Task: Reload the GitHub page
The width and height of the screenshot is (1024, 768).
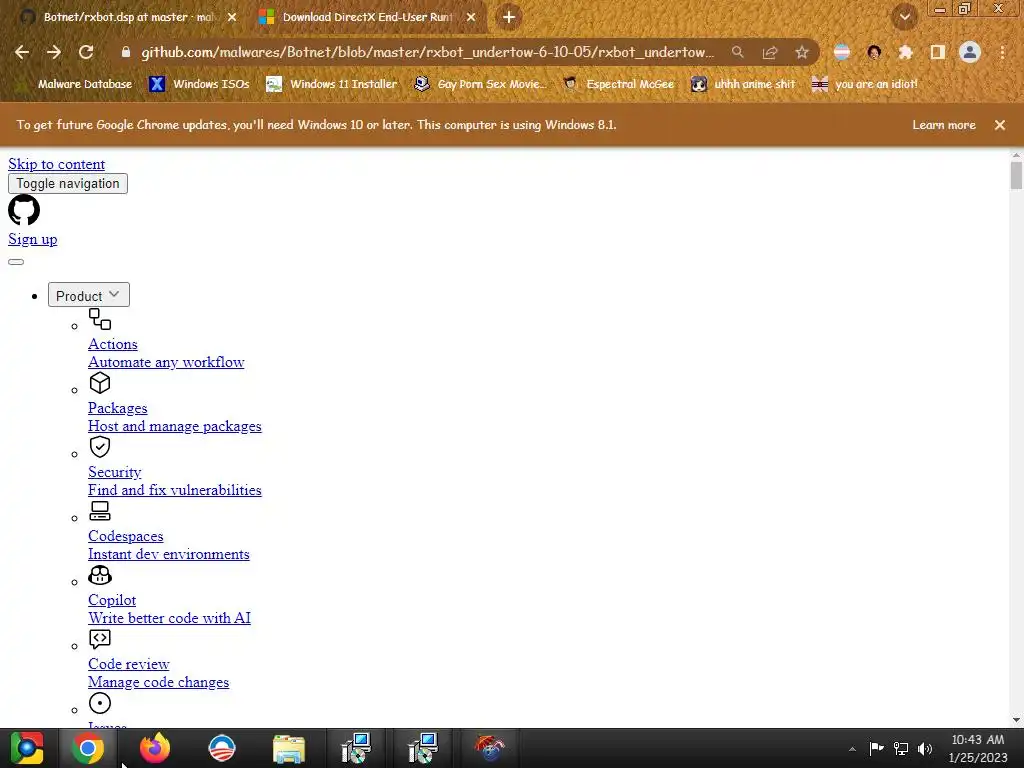Action: pos(86,52)
